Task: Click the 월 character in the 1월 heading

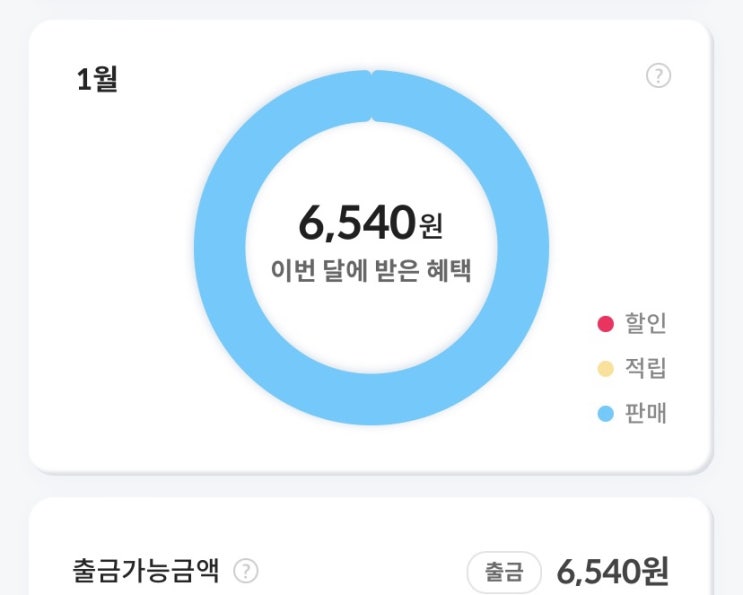Action: [x=105, y=80]
